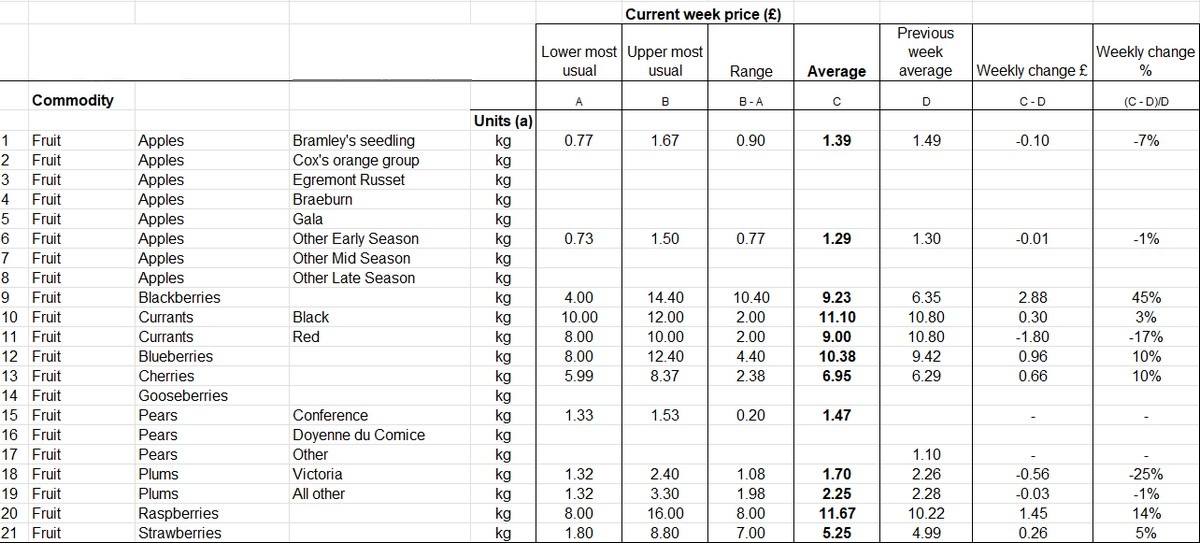Image resolution: width=1200 pixels, height=543 pixels.
Task: Click the 'Previous week average' header
Action: pyautogui.click(x=925, y=52)
